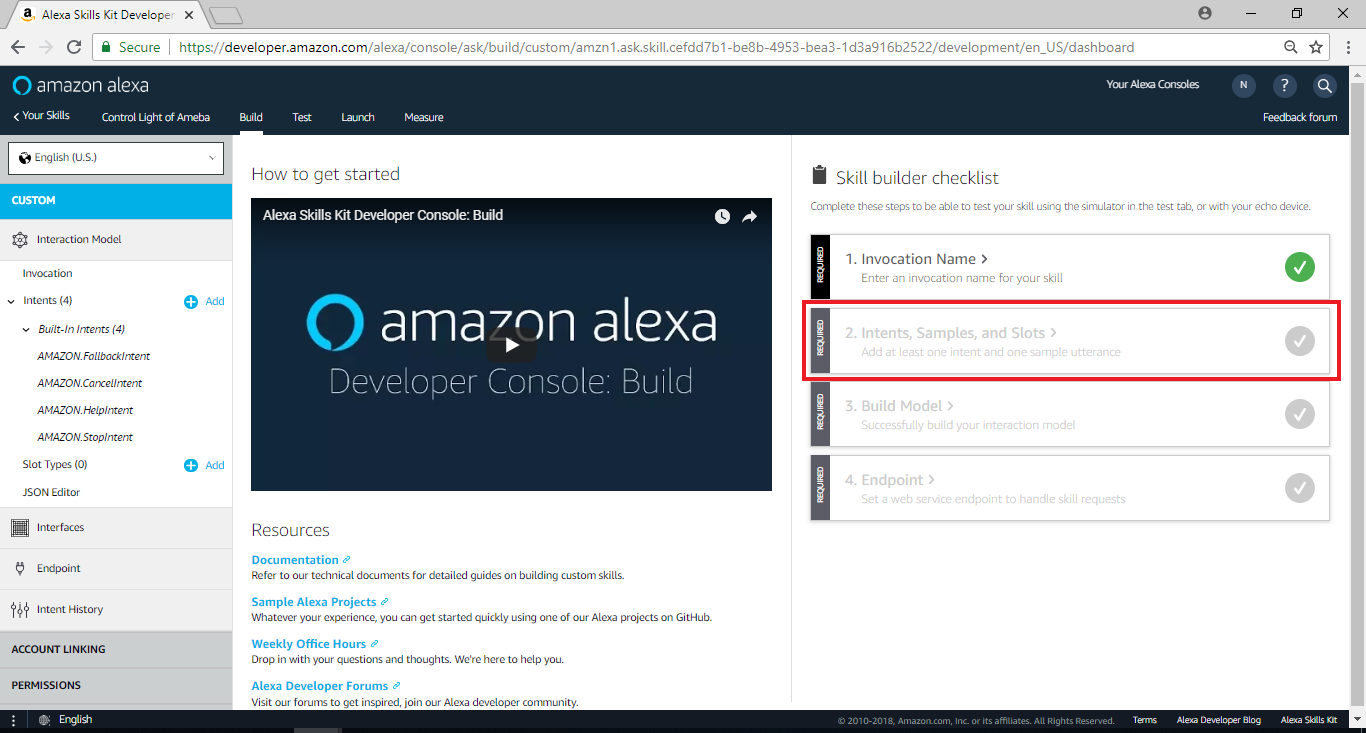The image size is (1366, 733).
Task: Open the Alexa Developer Blog footer link
Action: pyautogui.click(x=1219, y=720)
